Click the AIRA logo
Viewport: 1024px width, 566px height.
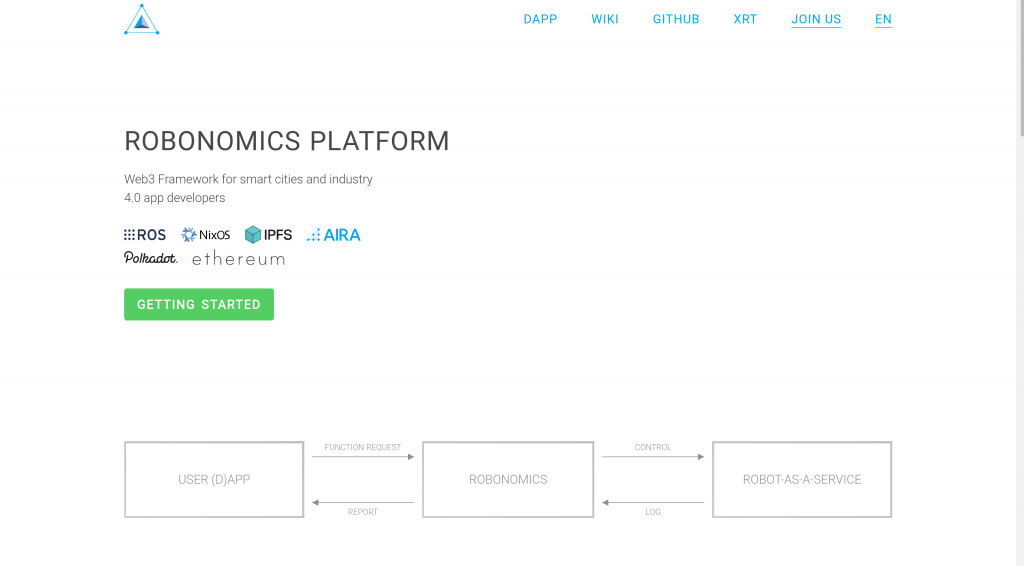coord(334,235)
